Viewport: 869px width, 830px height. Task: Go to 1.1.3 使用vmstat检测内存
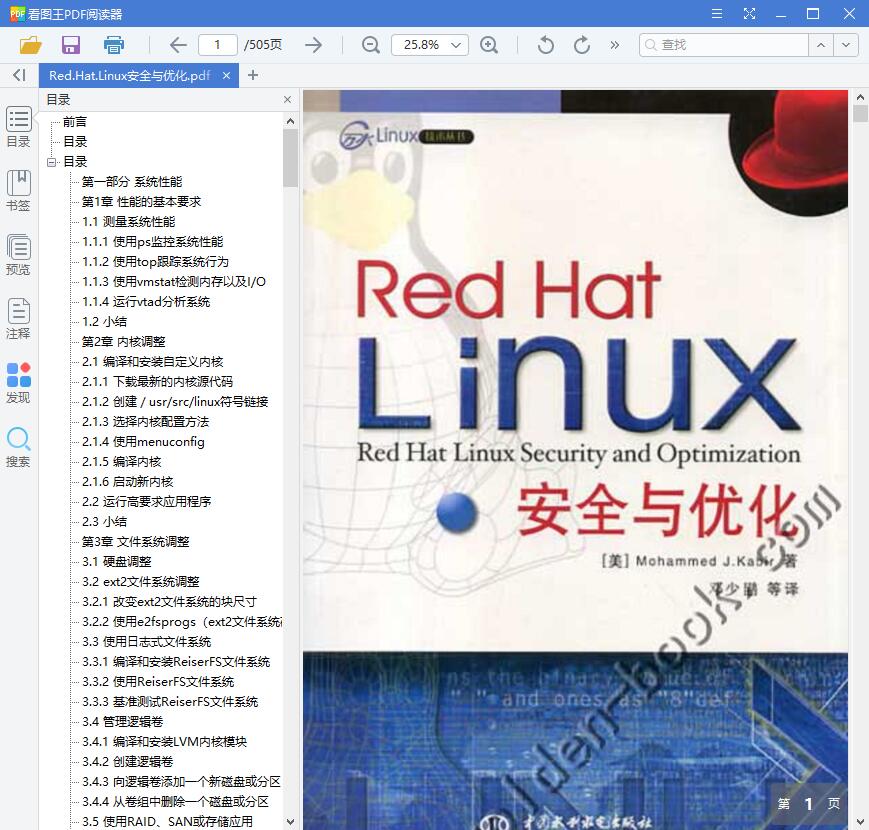point(174,281)
